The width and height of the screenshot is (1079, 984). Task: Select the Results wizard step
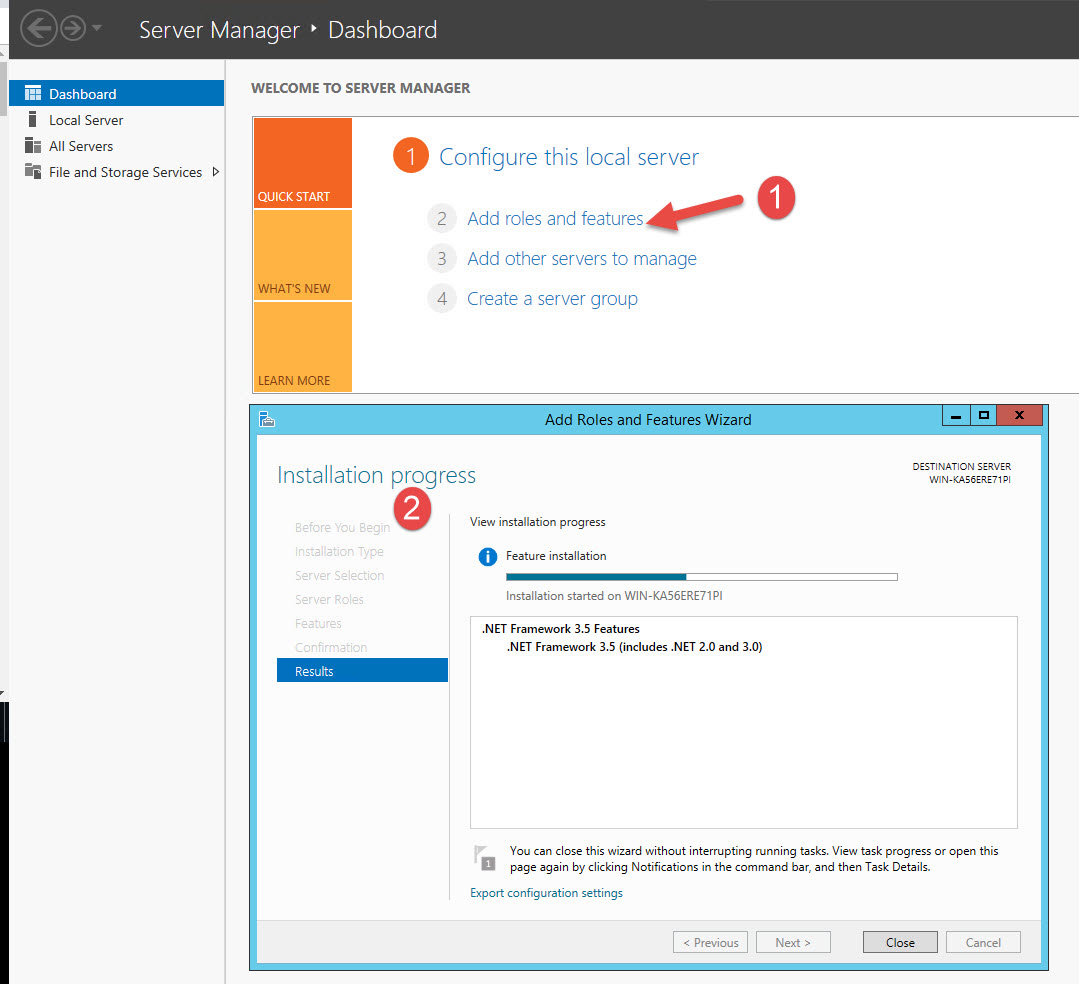[x=362, y=671]
